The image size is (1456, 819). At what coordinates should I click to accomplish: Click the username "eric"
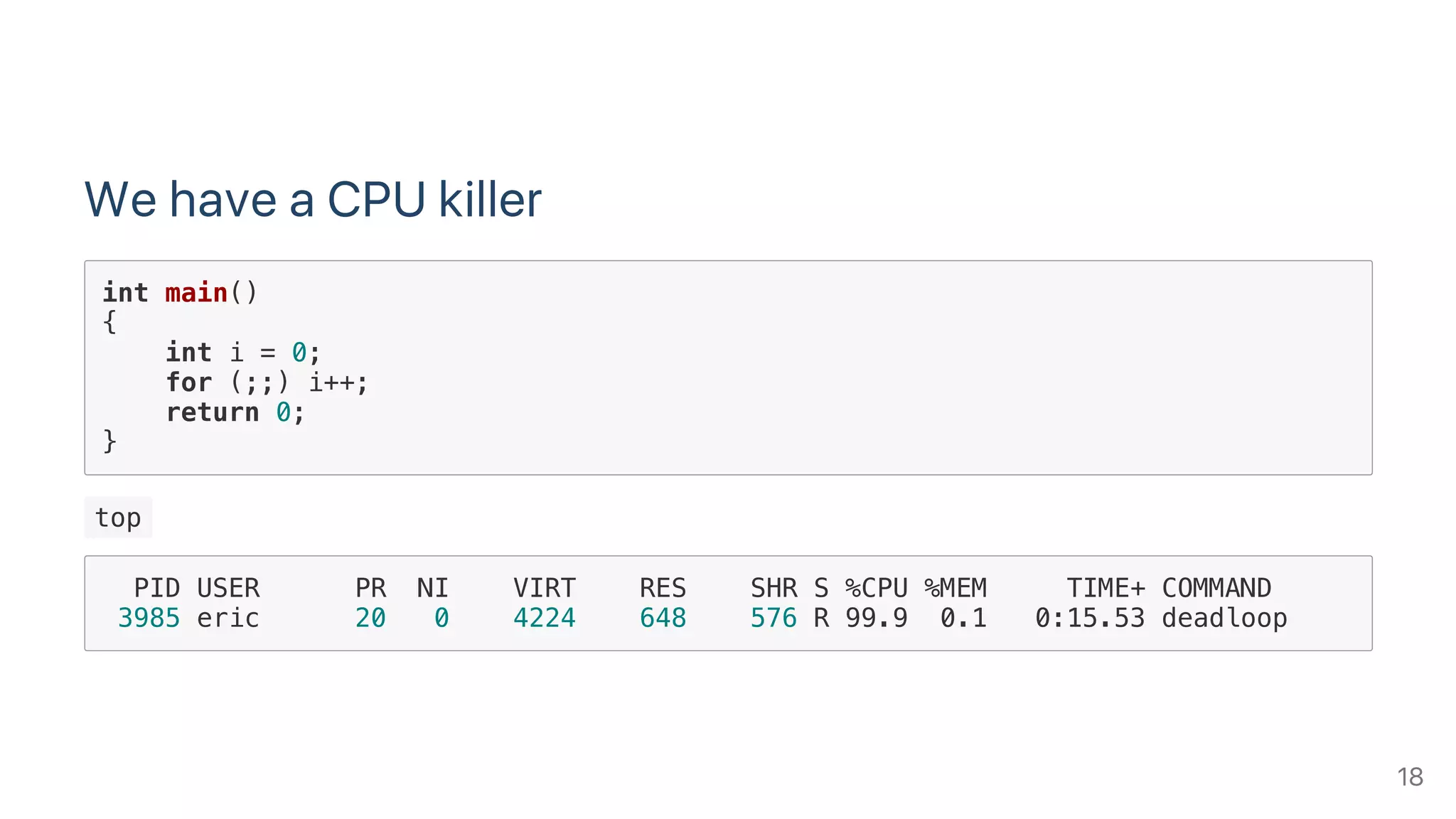coord(228,618)
